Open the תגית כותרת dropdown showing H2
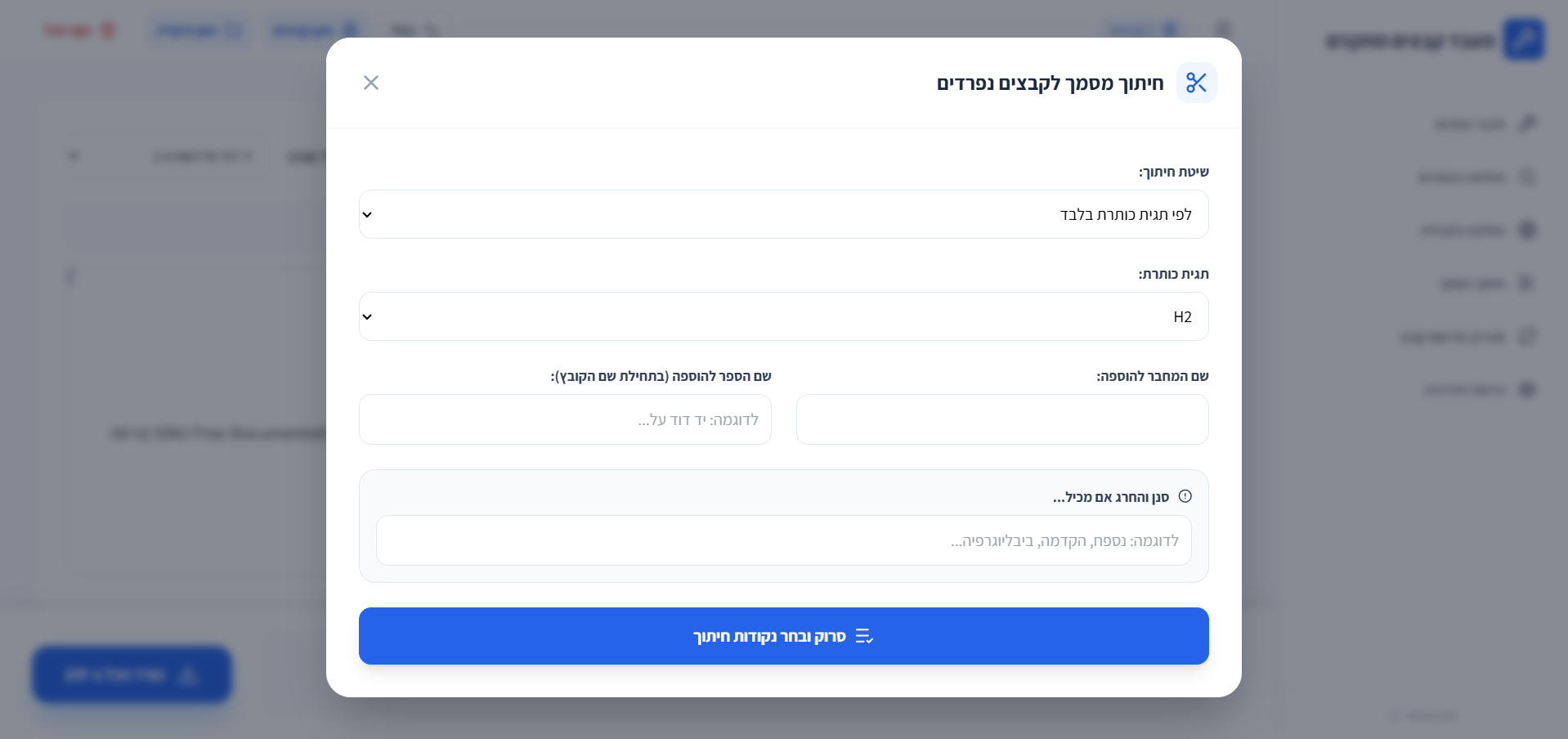1568x739 pixels. pos(783,316)
